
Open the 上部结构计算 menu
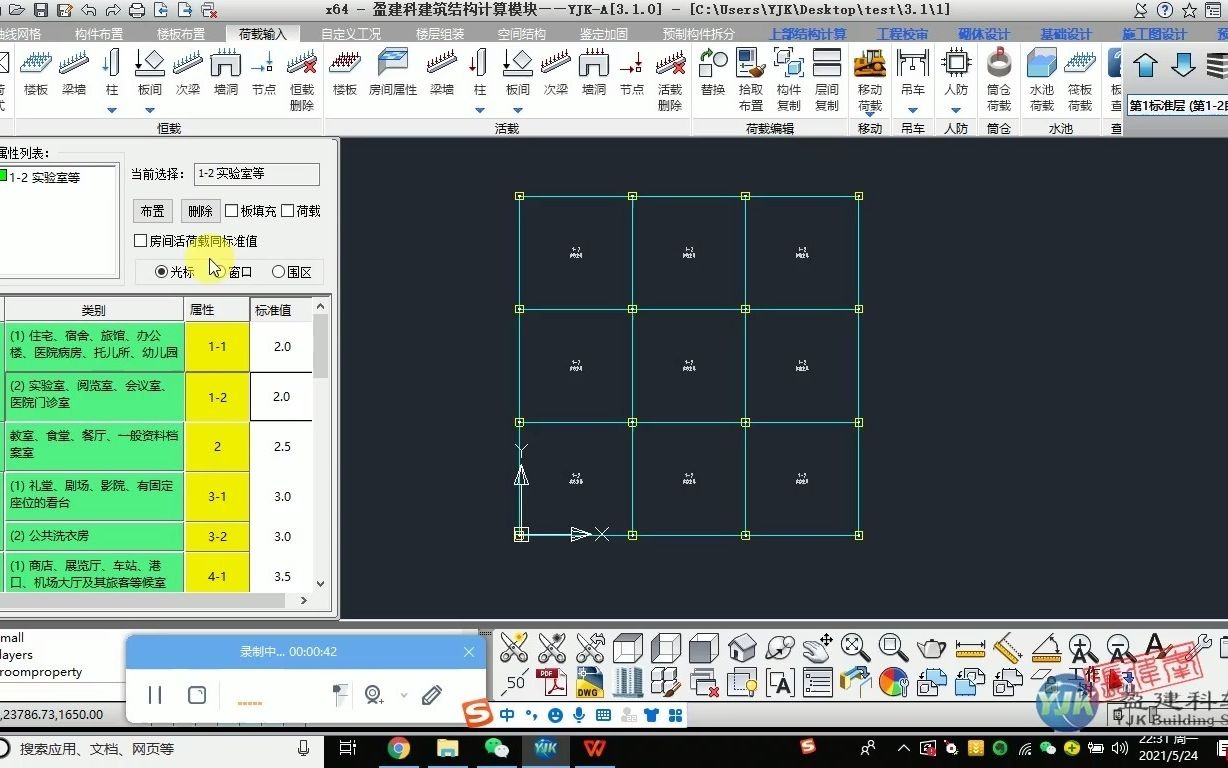coord(807,33)
